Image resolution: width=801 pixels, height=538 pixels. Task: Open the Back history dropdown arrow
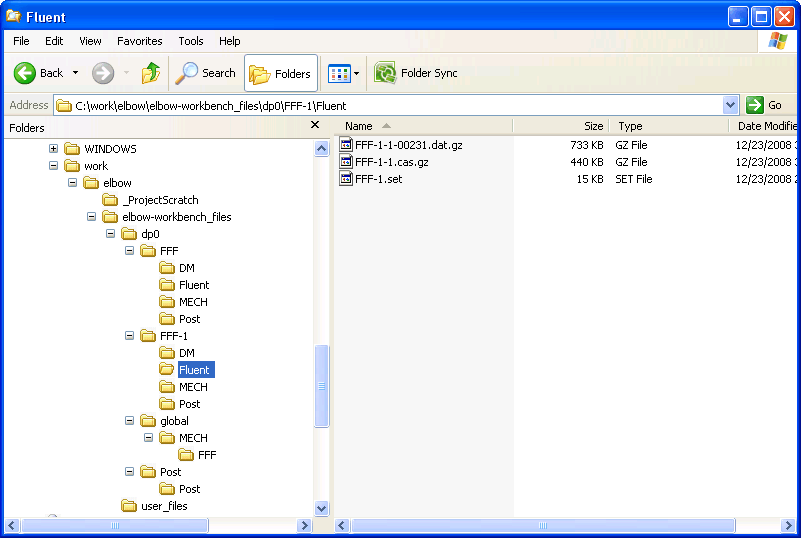pos(76,73)
